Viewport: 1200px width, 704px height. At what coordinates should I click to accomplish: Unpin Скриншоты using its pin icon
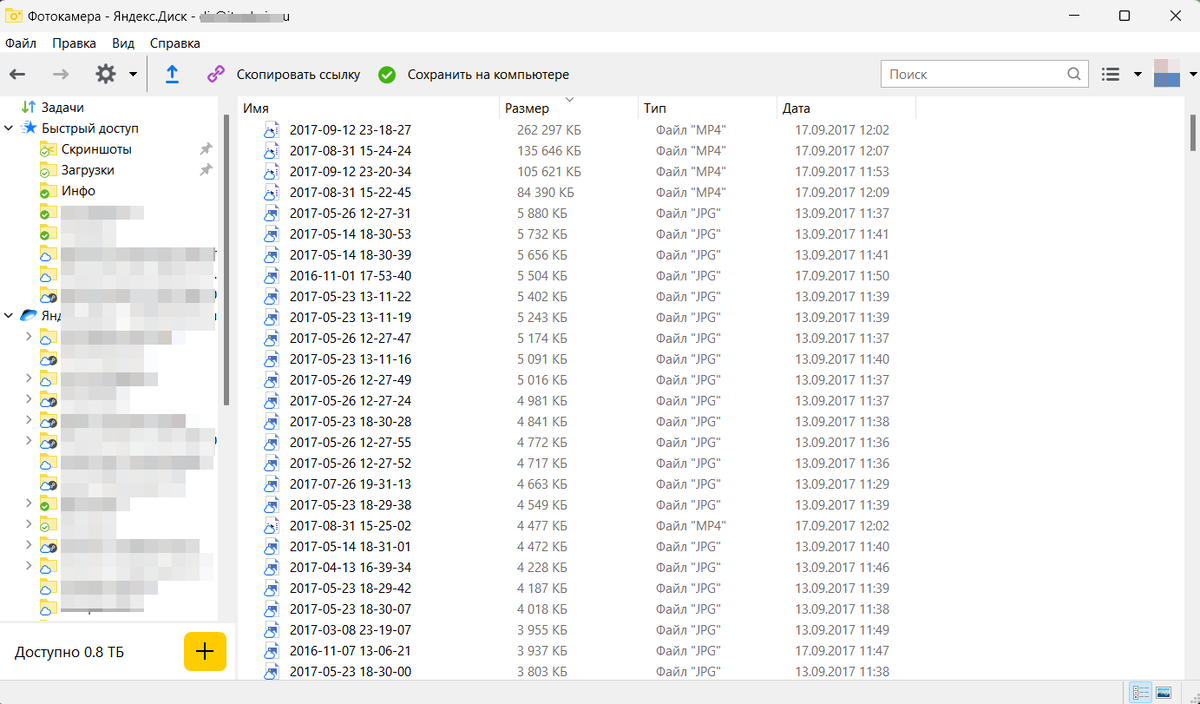coord(206,149)
